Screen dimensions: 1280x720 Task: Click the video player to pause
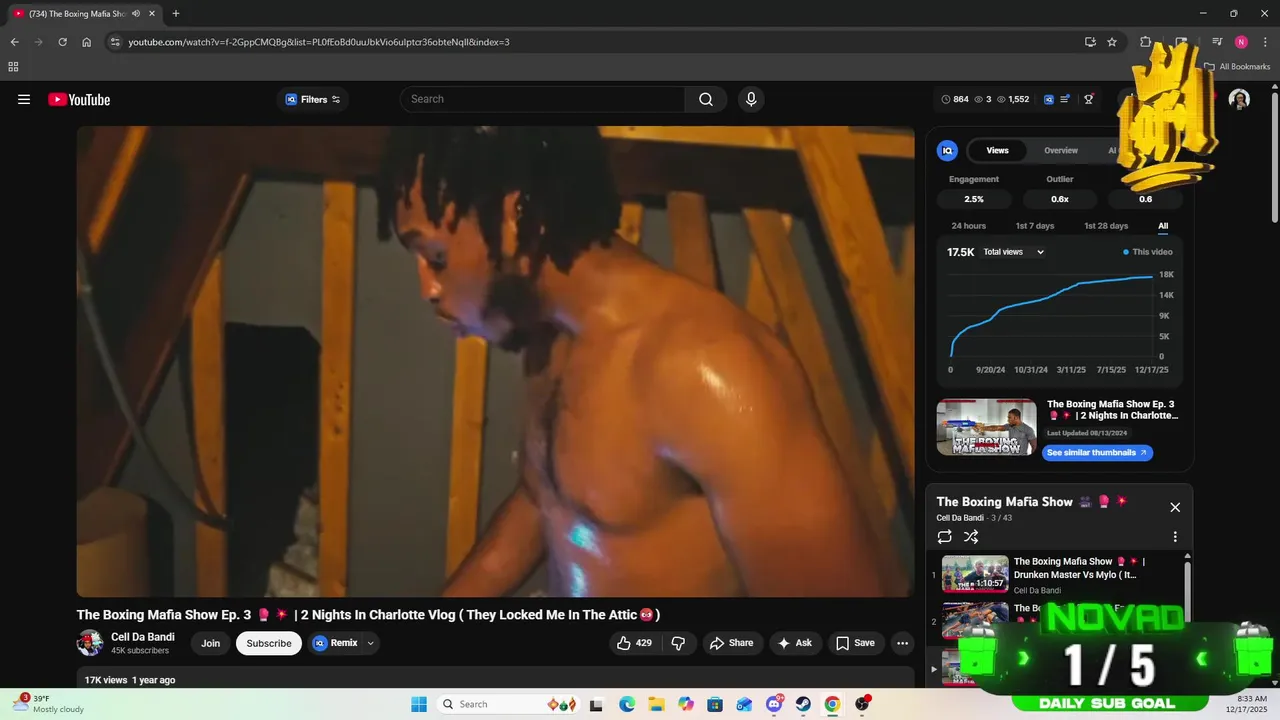495,361
